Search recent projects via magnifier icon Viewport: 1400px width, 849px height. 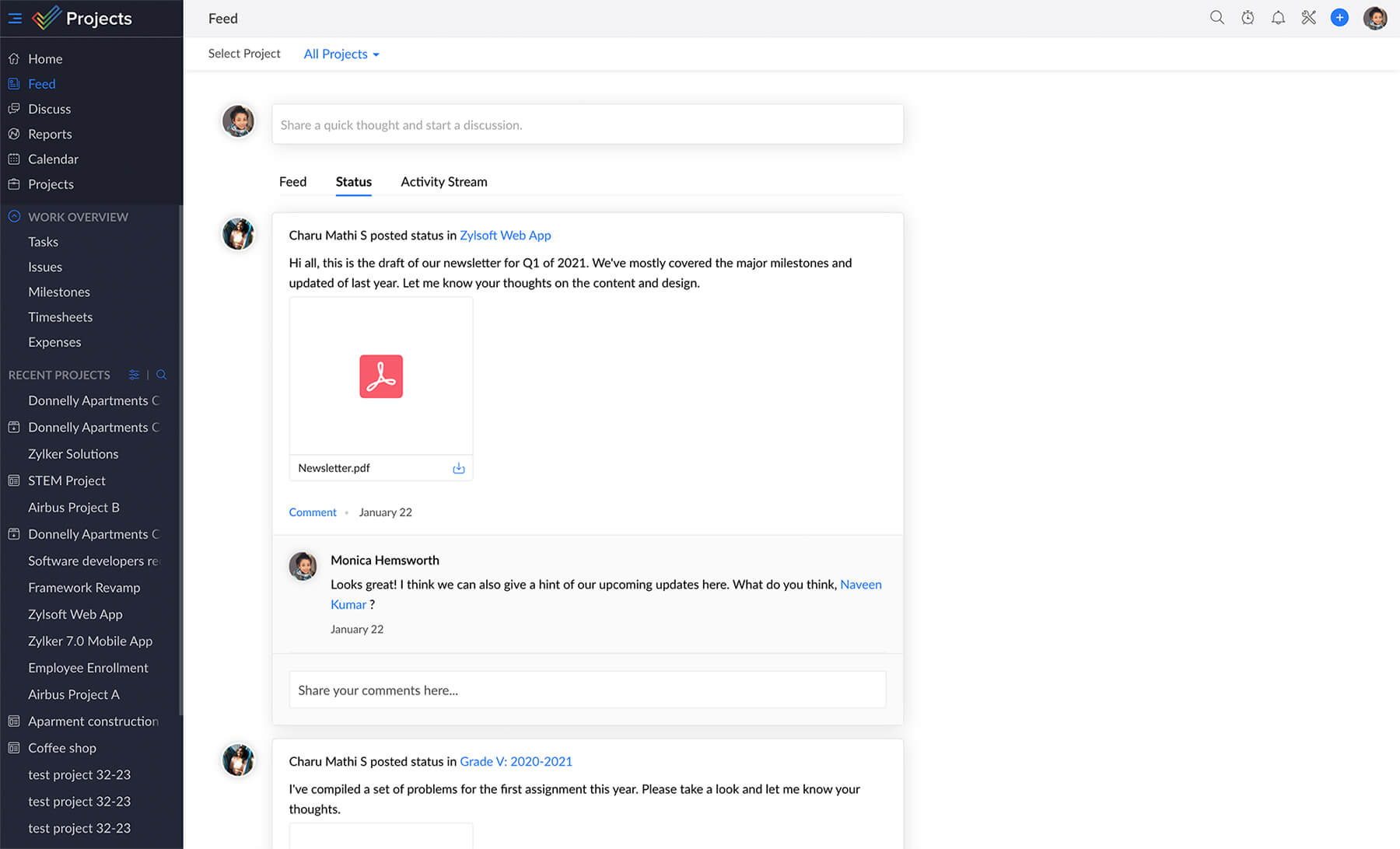tap(162, 375)
